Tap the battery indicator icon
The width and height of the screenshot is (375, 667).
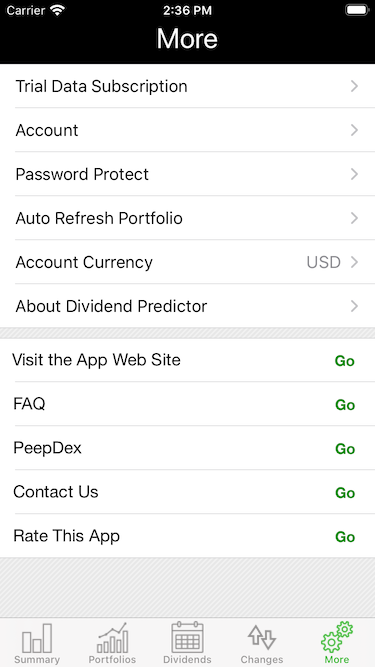[357, 10]
